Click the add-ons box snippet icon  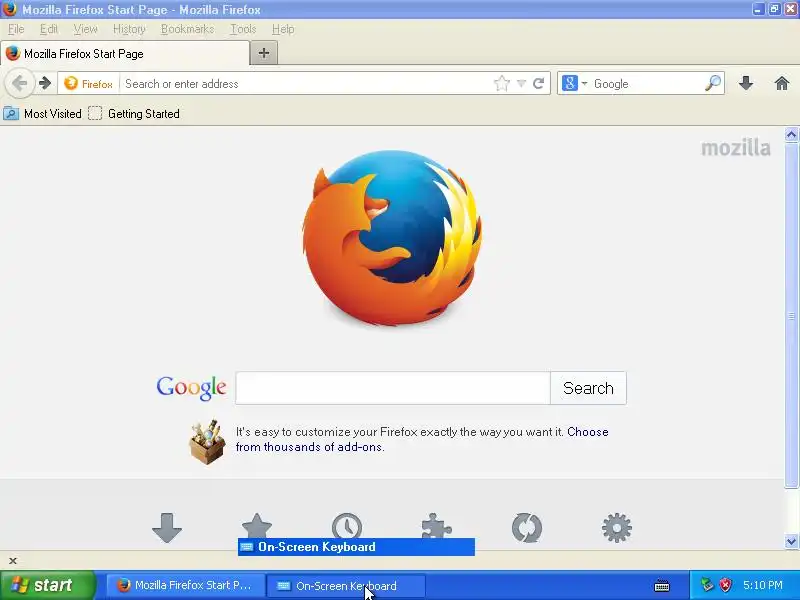pyautogui.click(x=207, y=442)
